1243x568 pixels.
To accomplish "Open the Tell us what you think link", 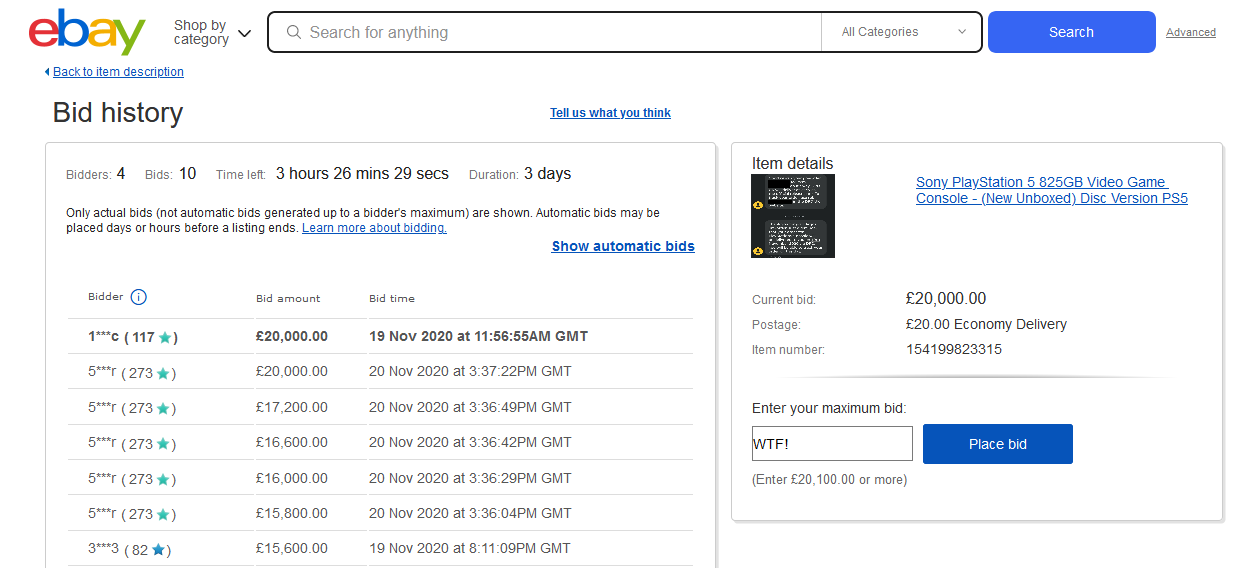I will pyautogui.click(x=610, y=113).
